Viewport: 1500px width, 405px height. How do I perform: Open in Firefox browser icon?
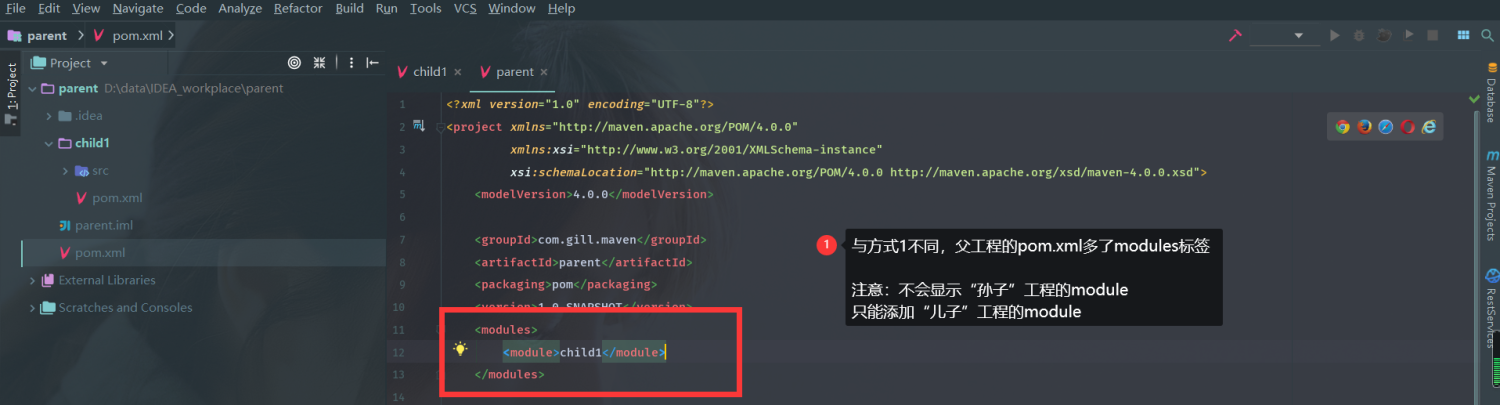(x=1364, y=126)
